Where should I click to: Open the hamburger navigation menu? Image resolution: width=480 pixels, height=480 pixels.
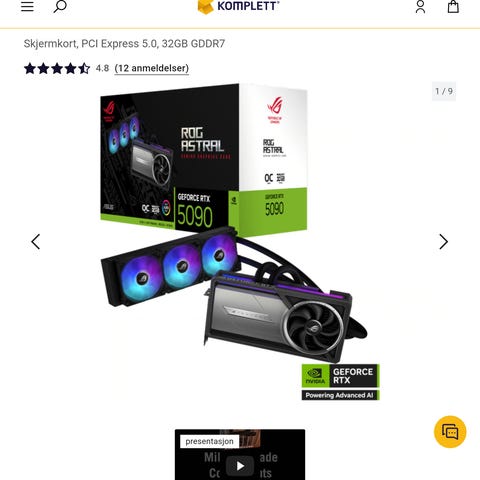tap(27, 6)
